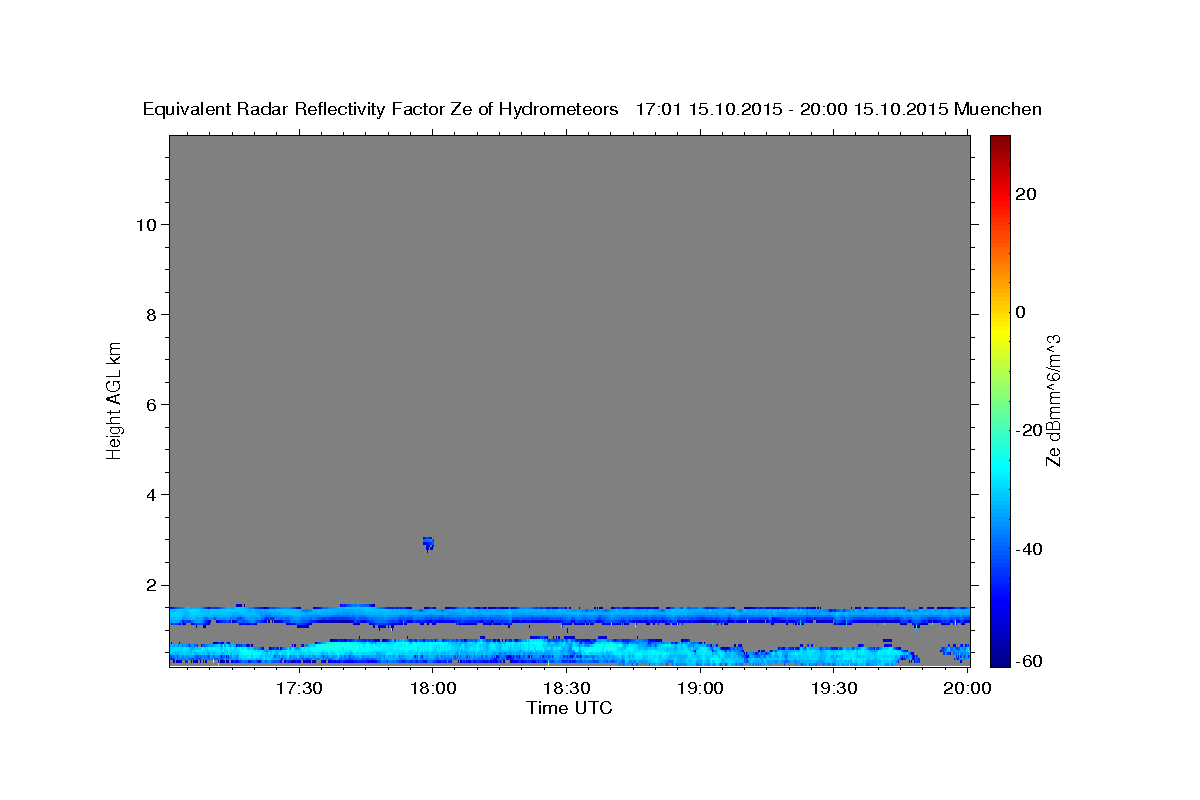
Task: Click the 'Time UTC' axis label
Action: coord(569,708)
